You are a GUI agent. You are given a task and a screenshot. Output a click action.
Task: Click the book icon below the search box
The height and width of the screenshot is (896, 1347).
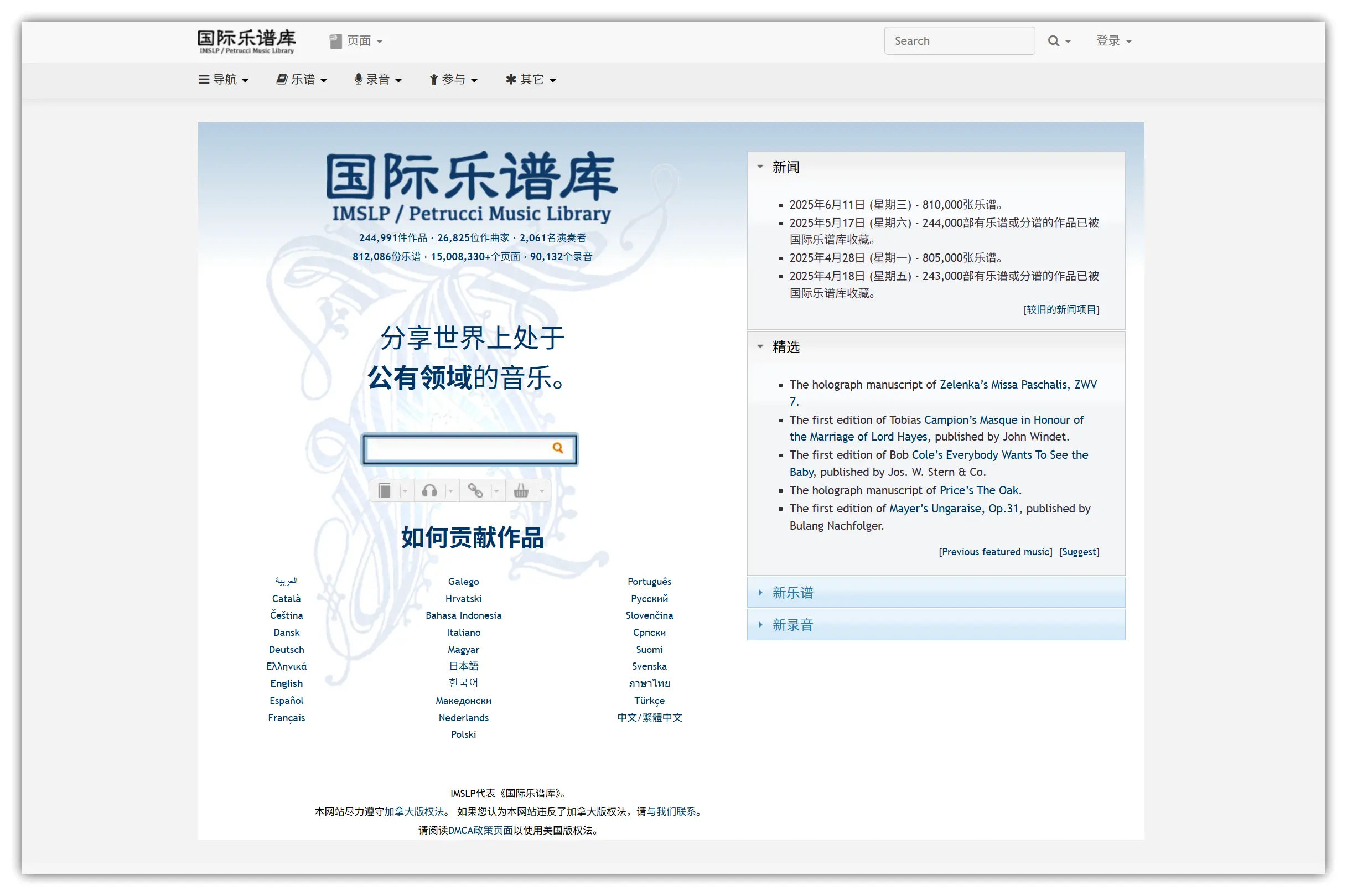[385, 491]
